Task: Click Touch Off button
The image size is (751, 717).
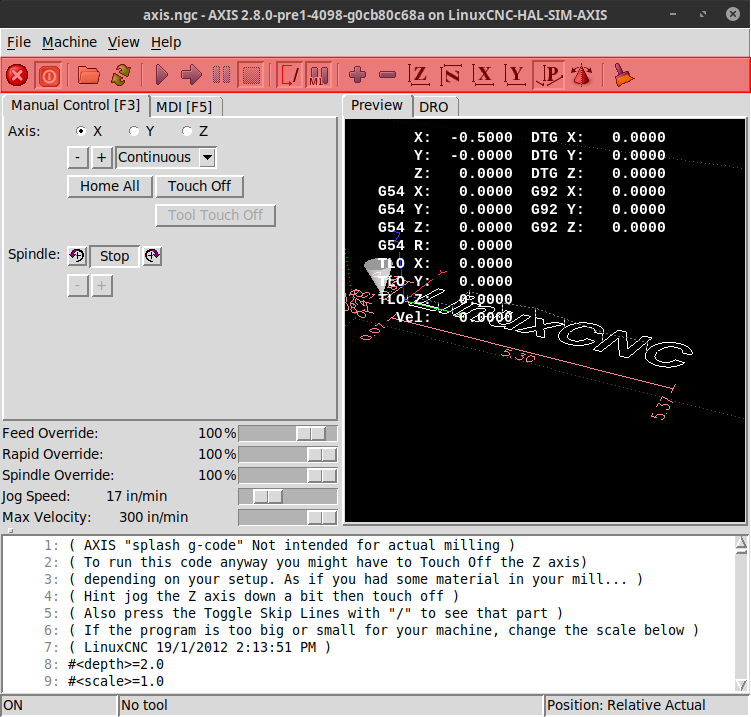Action: pyautogui.click(x=199, y=186)
